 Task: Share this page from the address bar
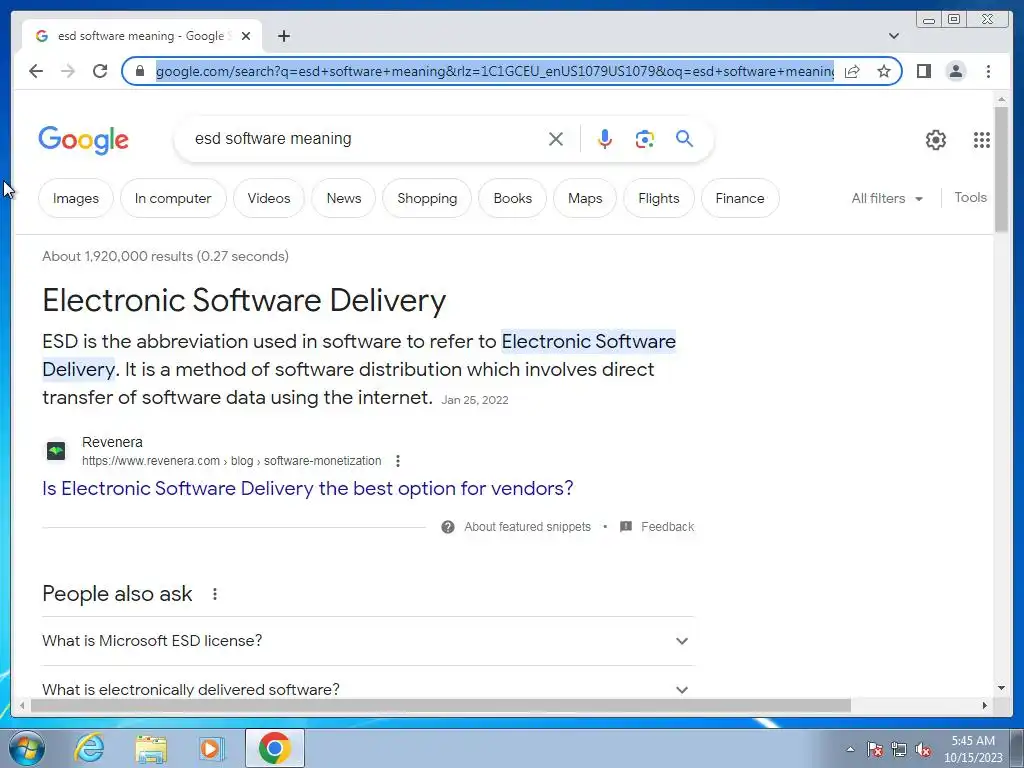pyautogui.click(x=852, y=71)
